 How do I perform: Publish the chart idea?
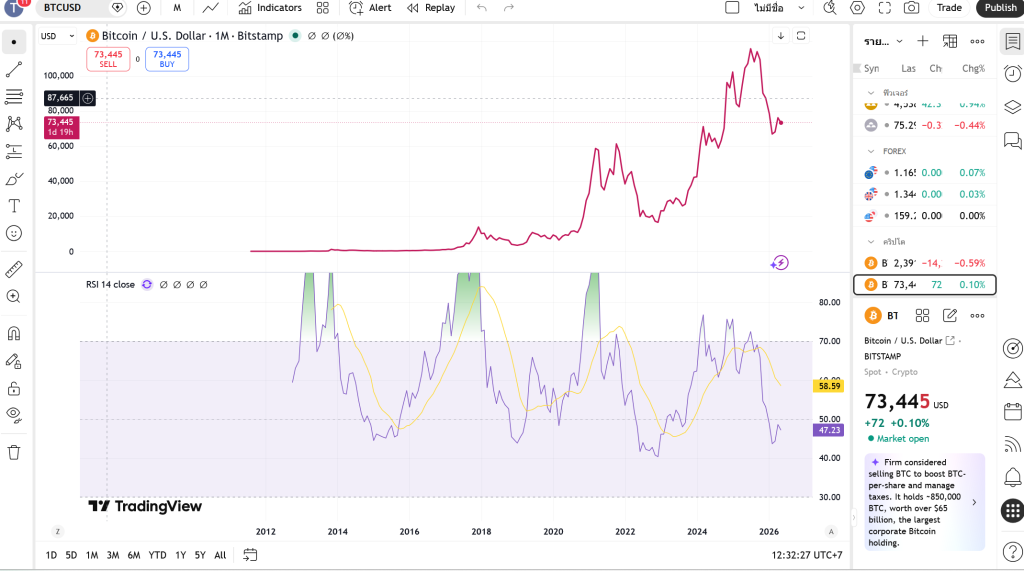click(1000, 8)
